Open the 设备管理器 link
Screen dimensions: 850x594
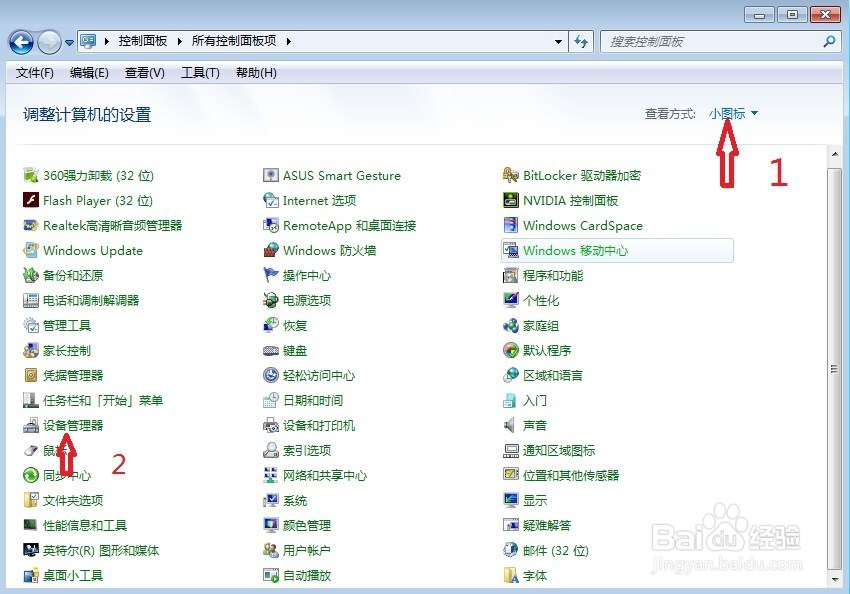click(73, 425)
